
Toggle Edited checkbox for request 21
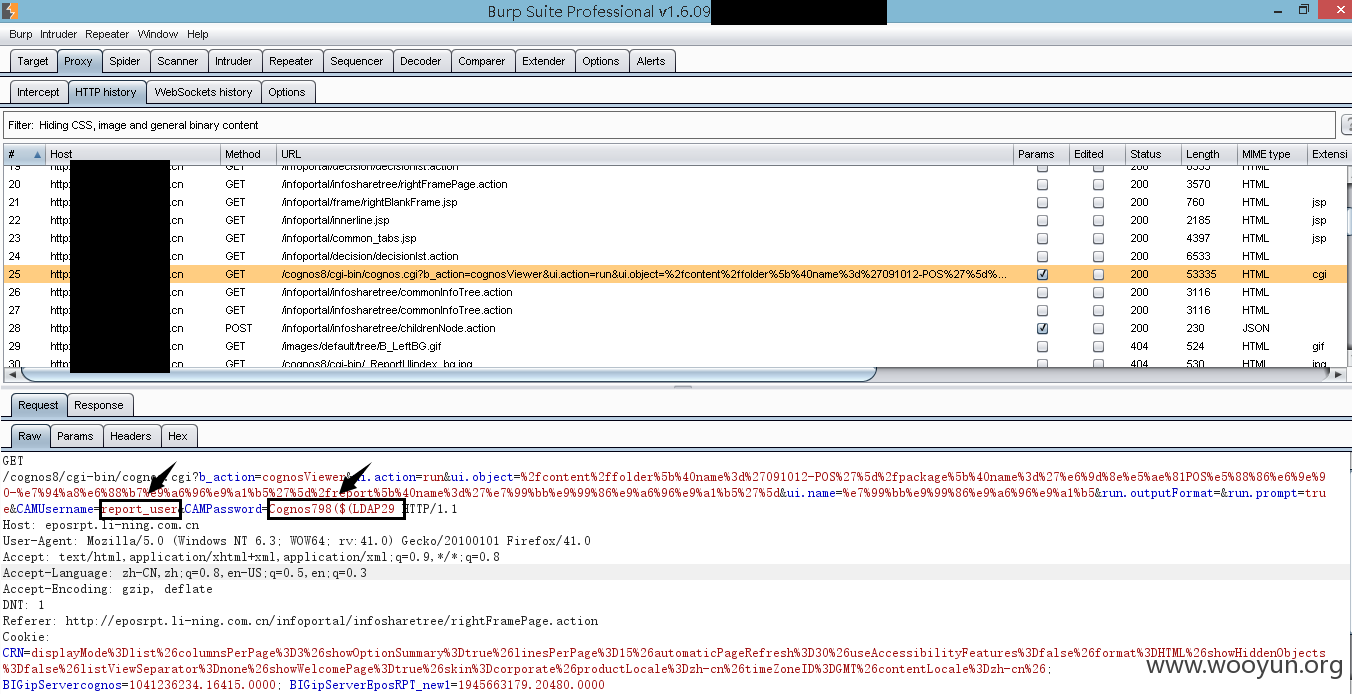coord(1099,202)
